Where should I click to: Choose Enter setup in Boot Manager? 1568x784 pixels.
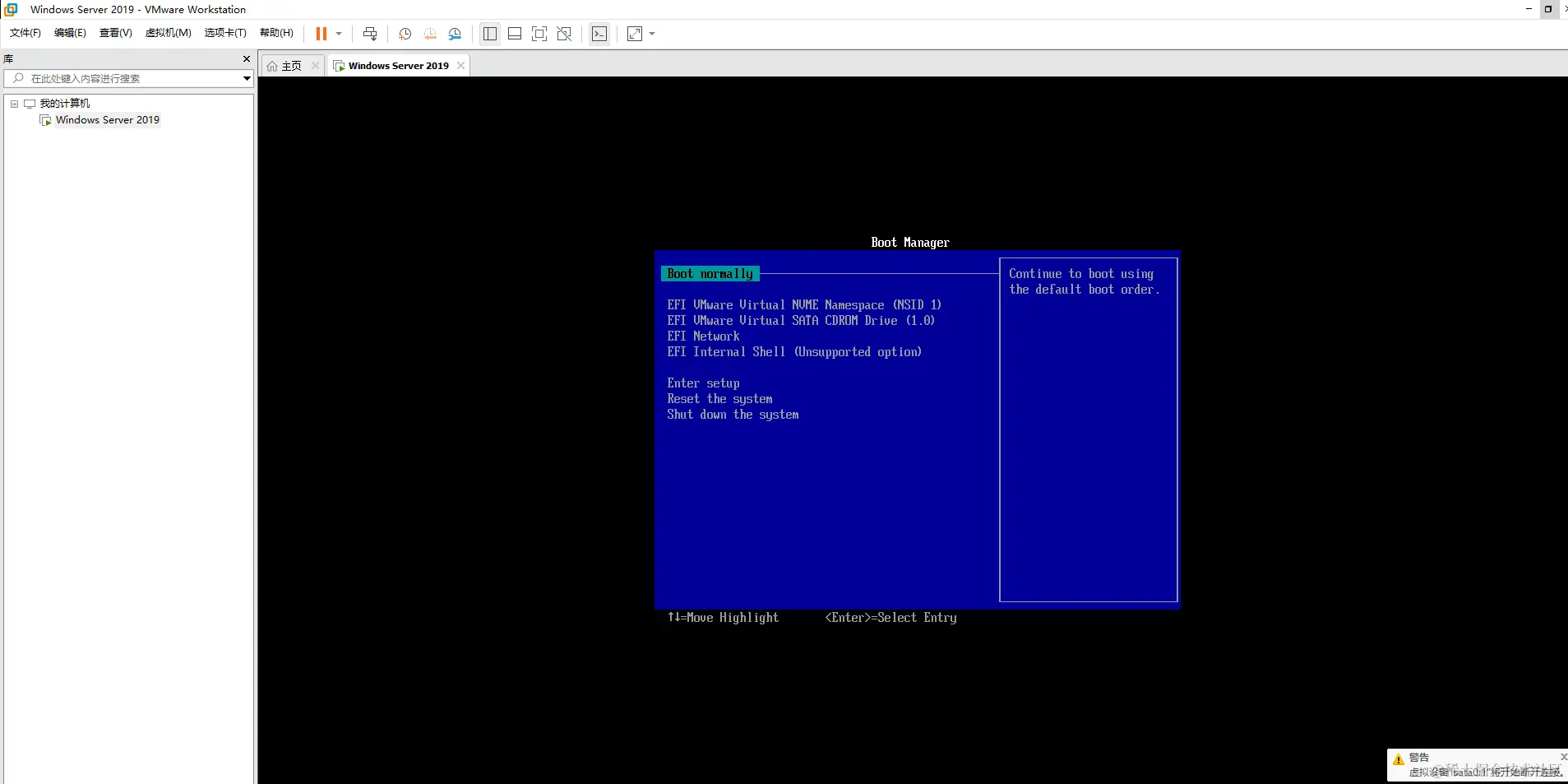(x=703, y=383)
